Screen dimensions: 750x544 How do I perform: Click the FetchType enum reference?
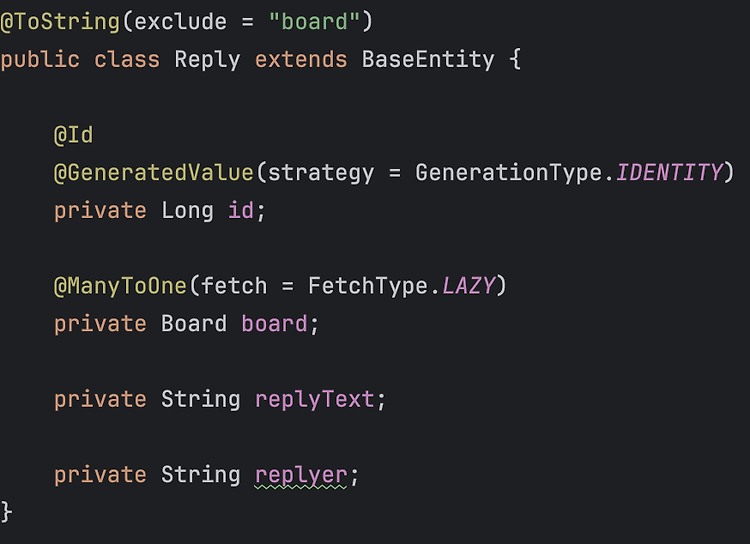click(368, 286)
